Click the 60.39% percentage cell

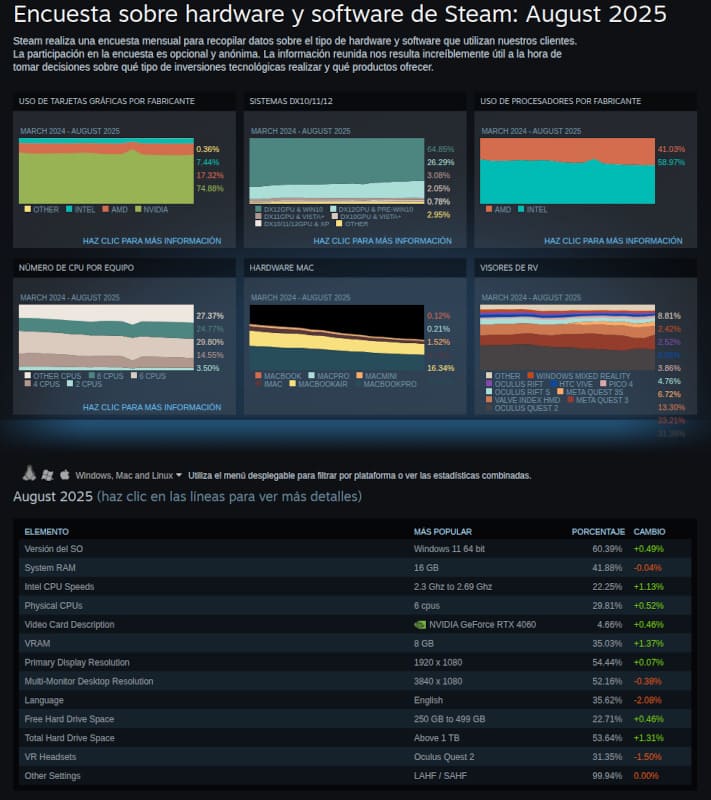(x=607, y=549)
